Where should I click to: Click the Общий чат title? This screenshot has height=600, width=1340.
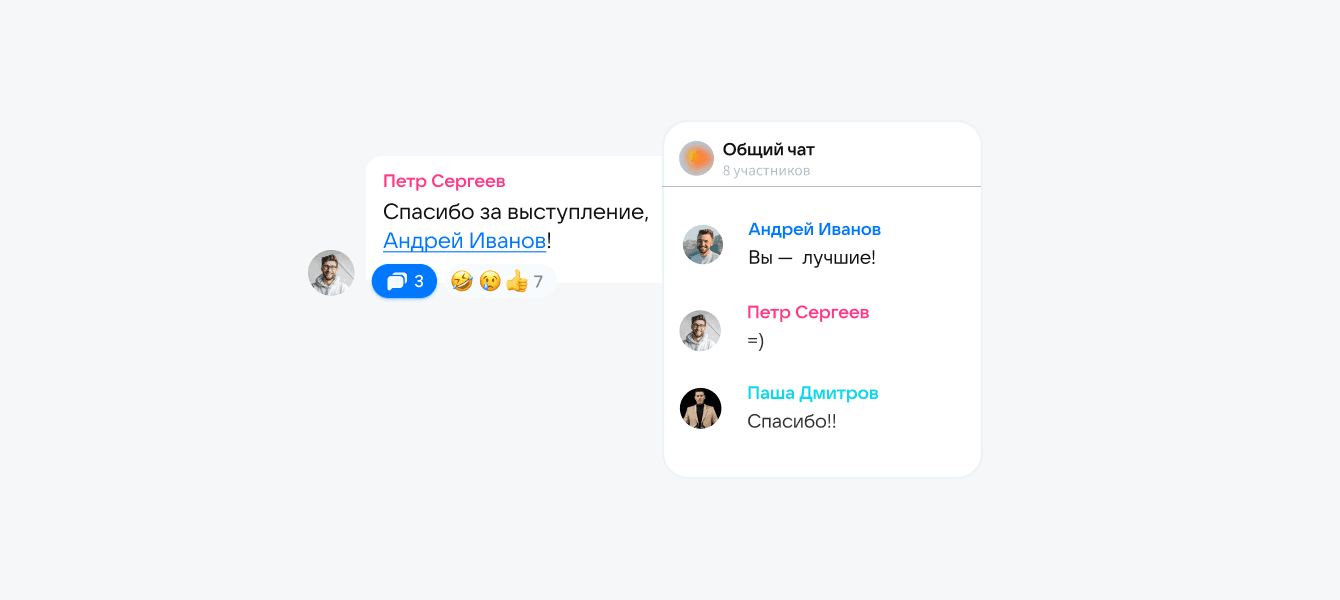(x=769, y=150)
